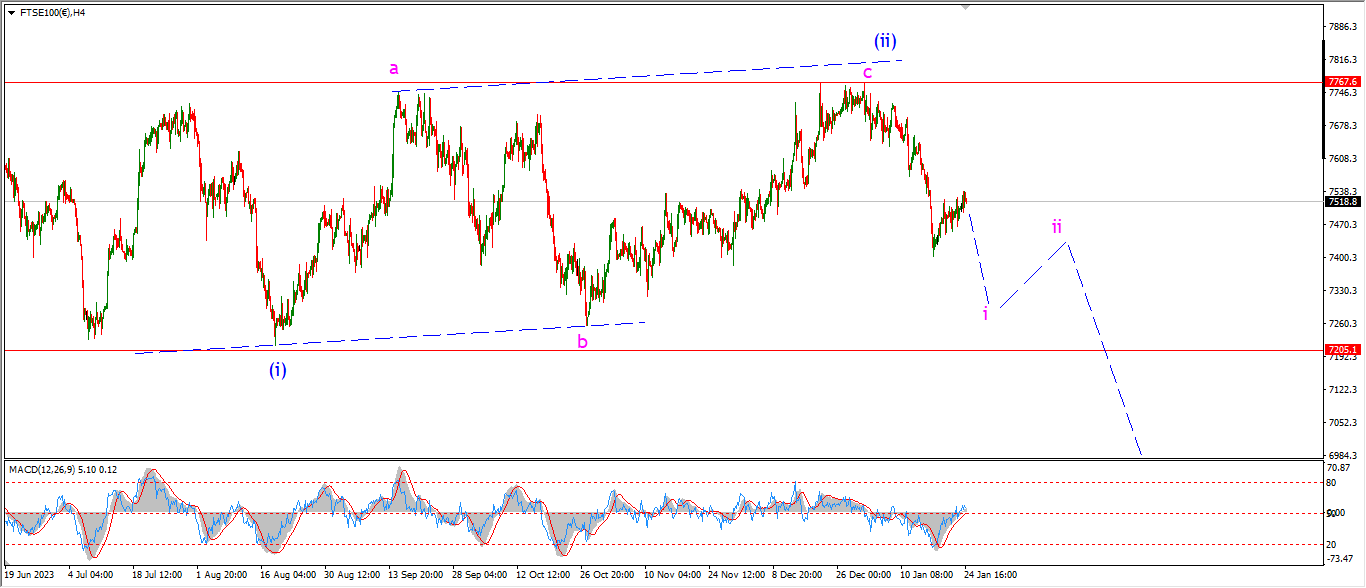Click the magenta 'a' wave label

[394, 69]
